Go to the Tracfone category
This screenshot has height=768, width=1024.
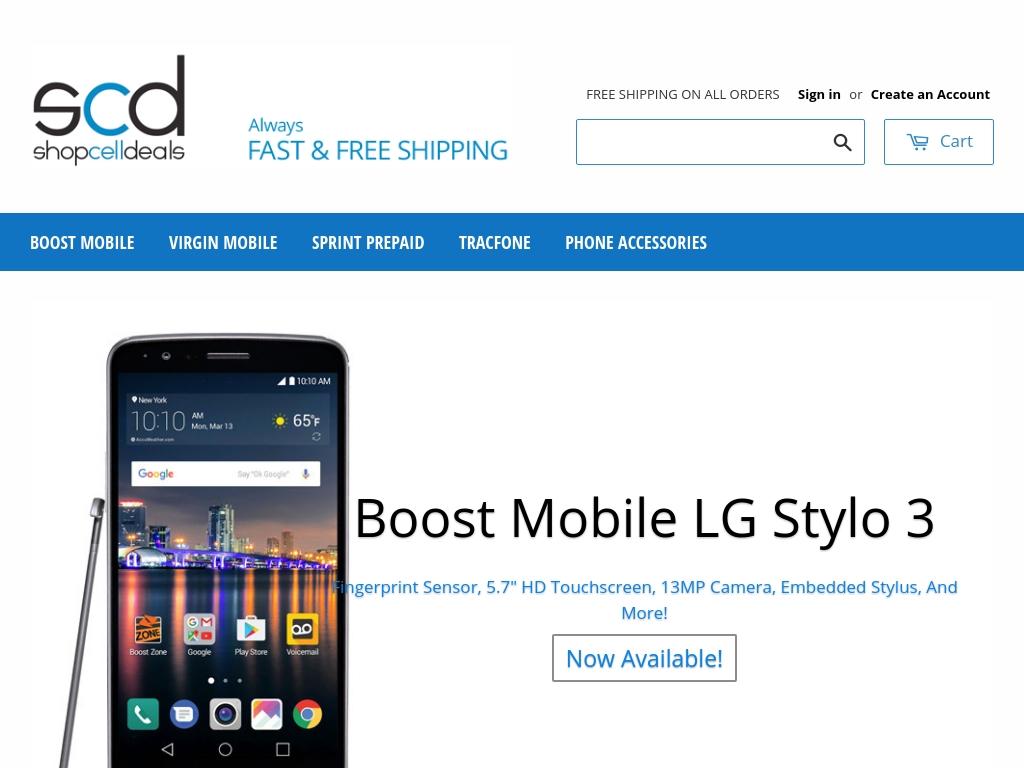point(494,242)
